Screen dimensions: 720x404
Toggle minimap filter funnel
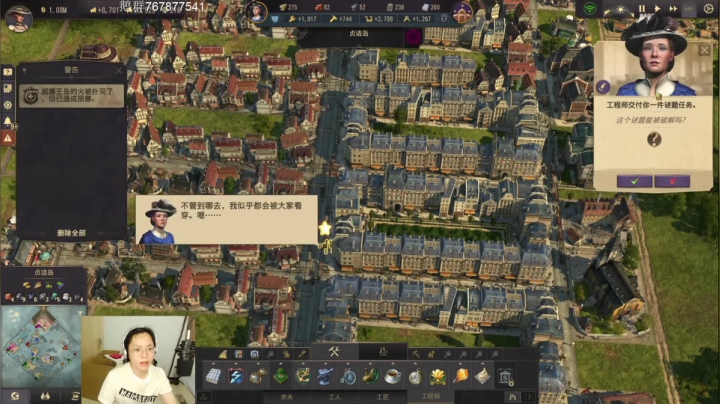click(x=81, y=313)
